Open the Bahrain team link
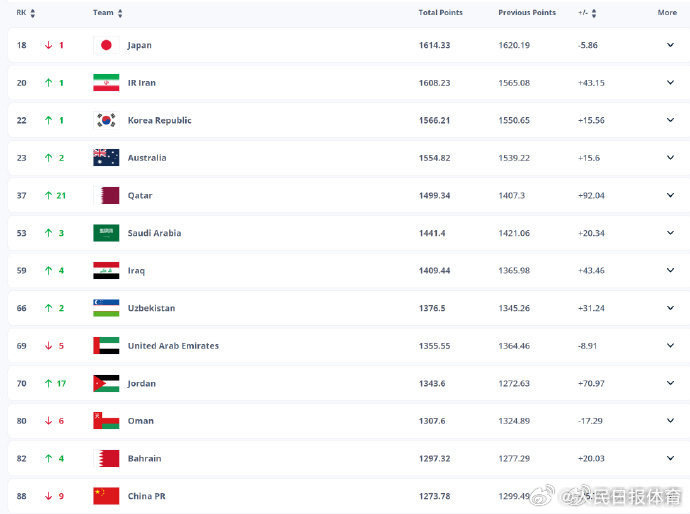690x514 pixels. (144, 459)
